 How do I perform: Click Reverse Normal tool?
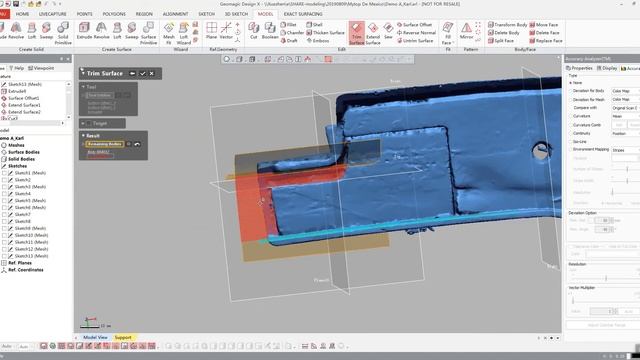click(416, 33)
